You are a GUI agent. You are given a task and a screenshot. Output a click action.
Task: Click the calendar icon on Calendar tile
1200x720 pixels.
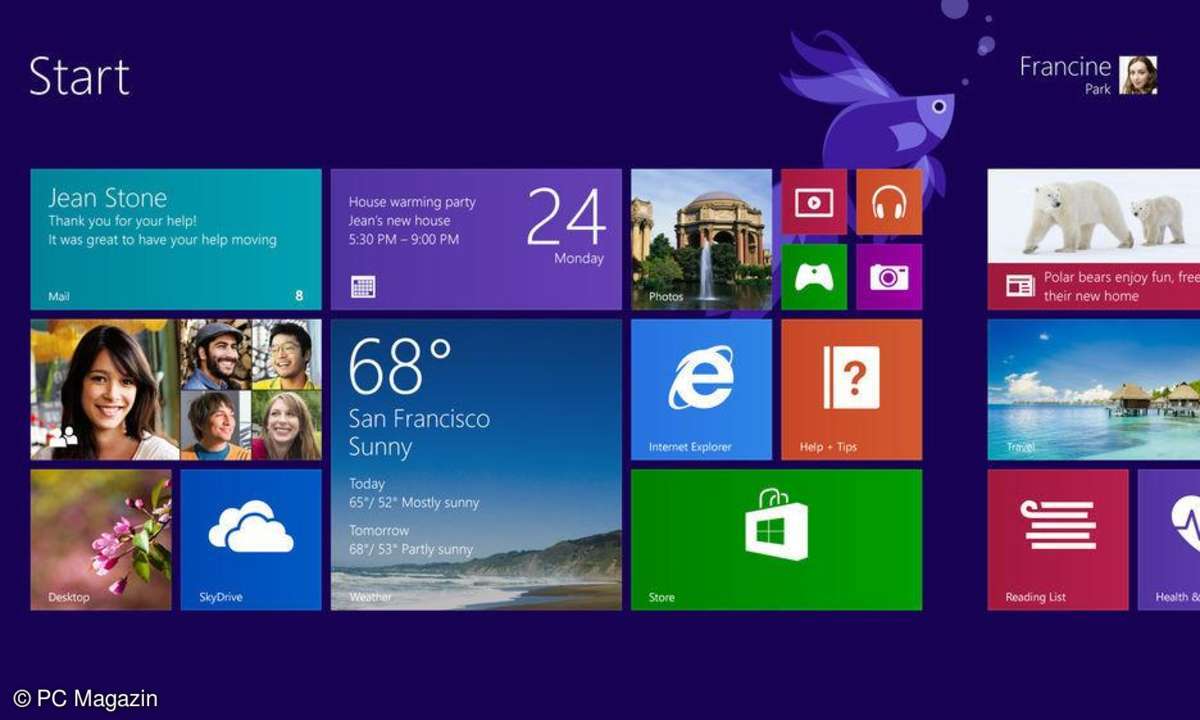click(363, 287)
